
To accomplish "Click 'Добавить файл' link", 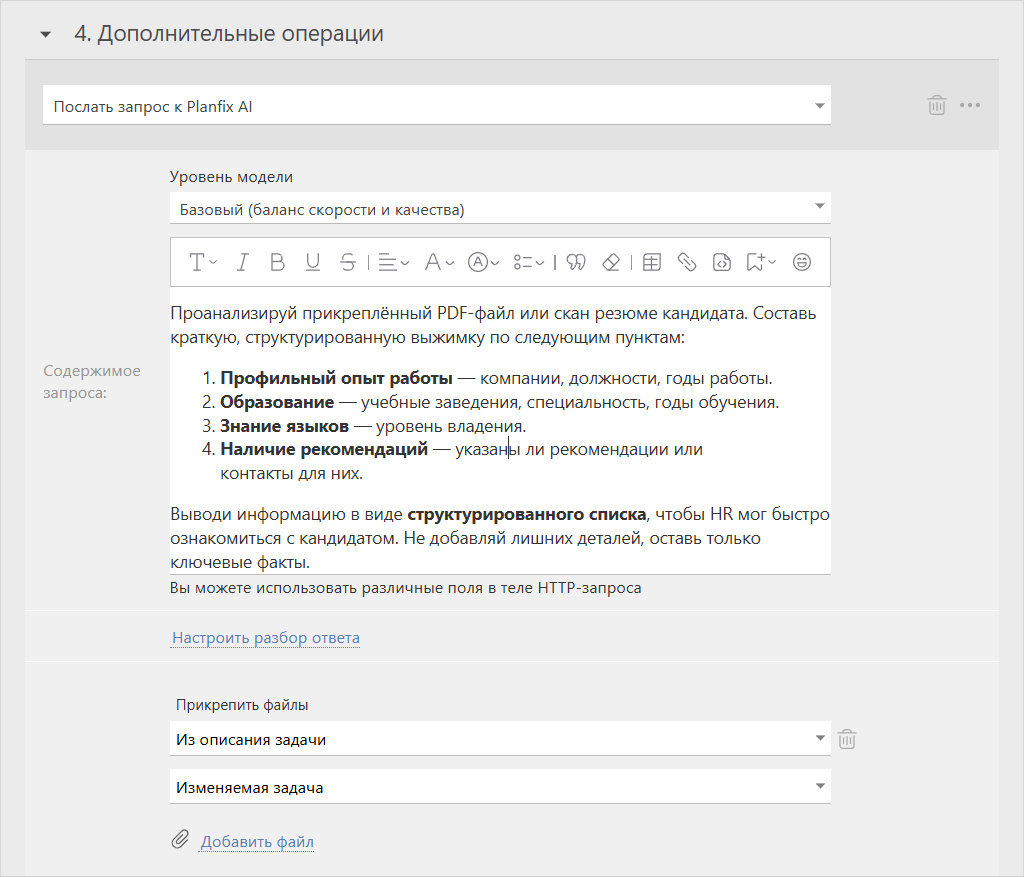I will tap(257, 841).
